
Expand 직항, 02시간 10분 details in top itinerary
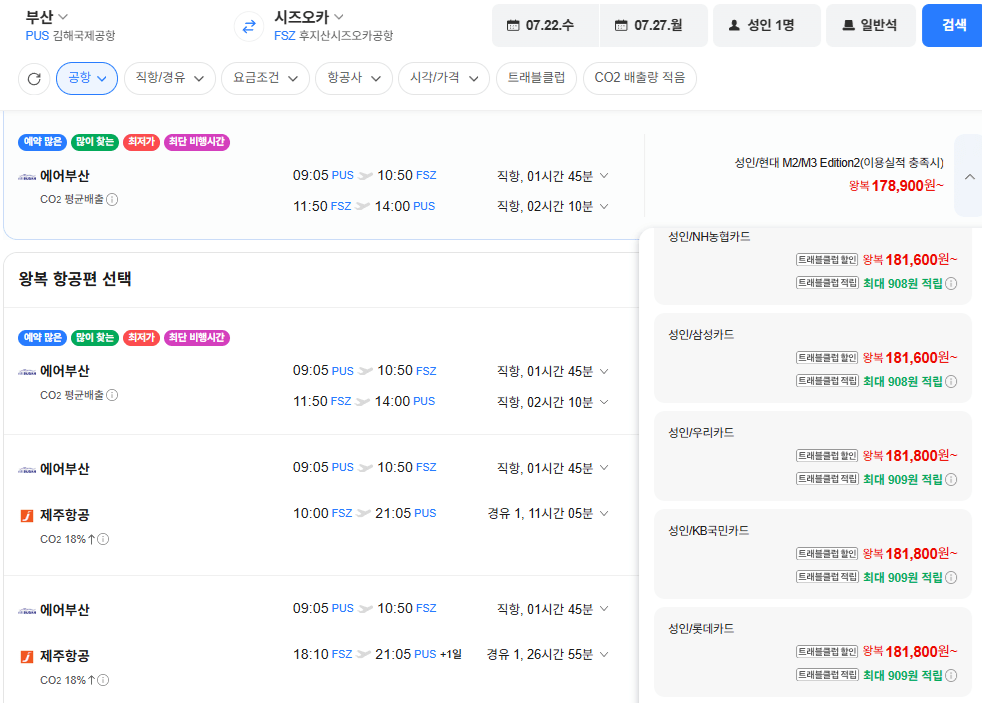(604, 206)
